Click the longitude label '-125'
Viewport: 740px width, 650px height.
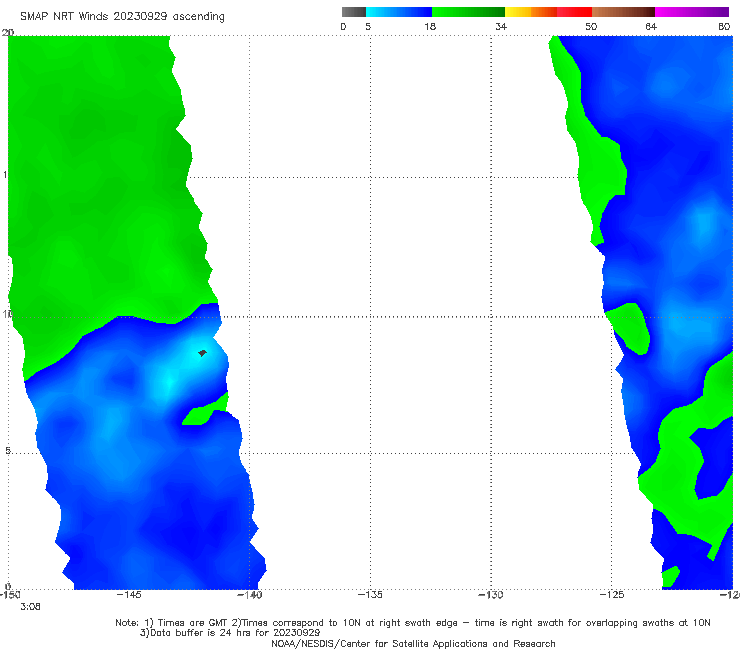coord(612,595)
